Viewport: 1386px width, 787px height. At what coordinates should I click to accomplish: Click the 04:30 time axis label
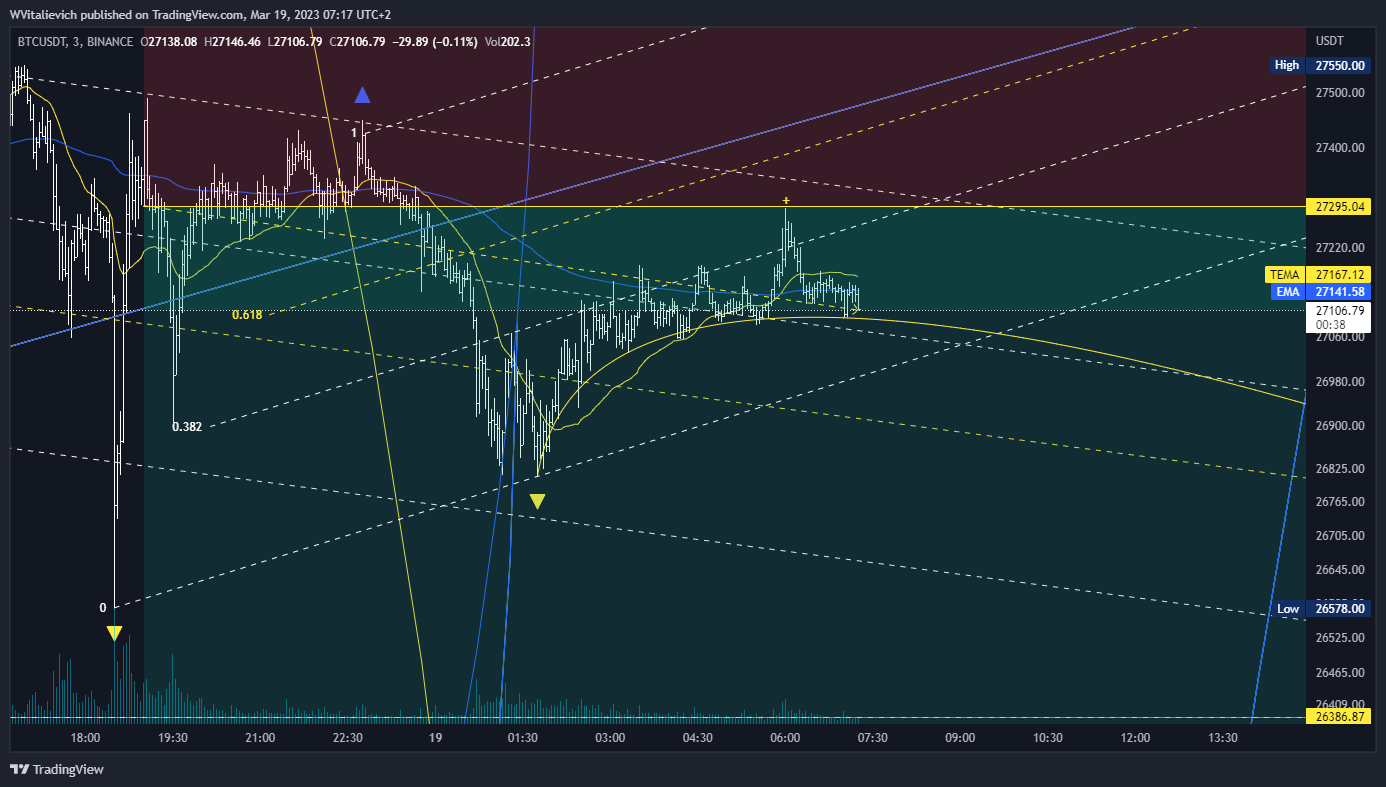click(x=698, y=738)
